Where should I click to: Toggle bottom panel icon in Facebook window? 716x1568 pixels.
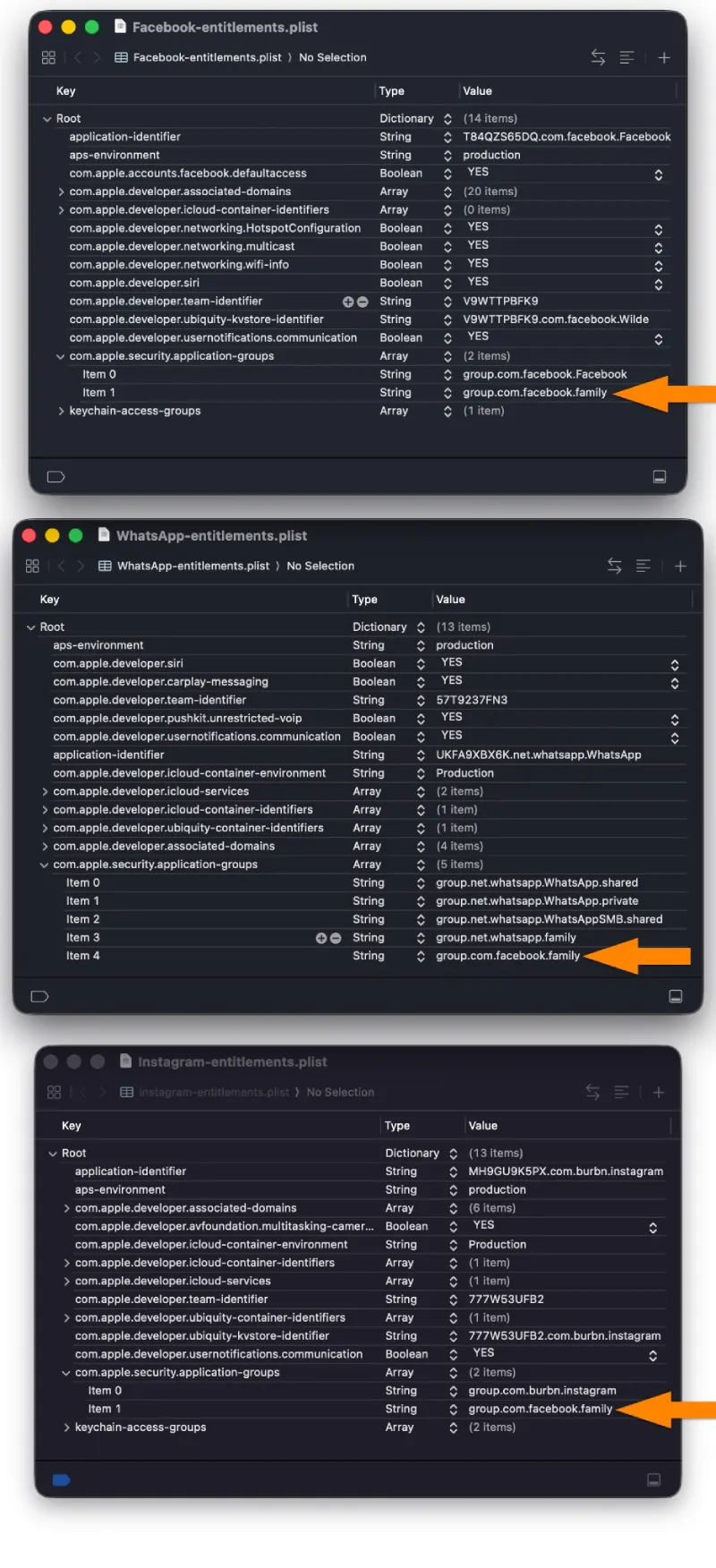coord(660,476)
